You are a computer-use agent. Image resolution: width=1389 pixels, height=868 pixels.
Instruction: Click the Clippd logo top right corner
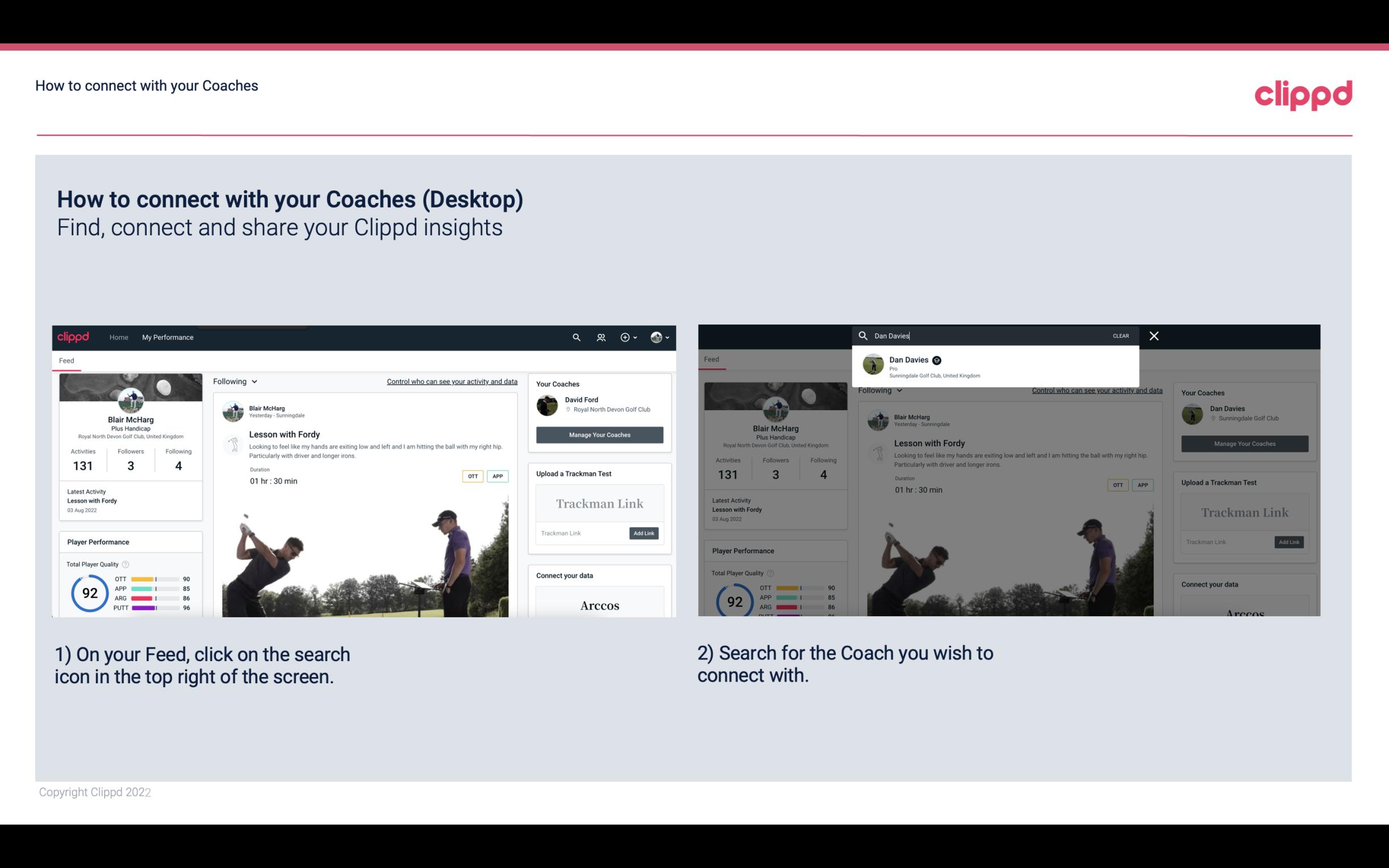1303,94
